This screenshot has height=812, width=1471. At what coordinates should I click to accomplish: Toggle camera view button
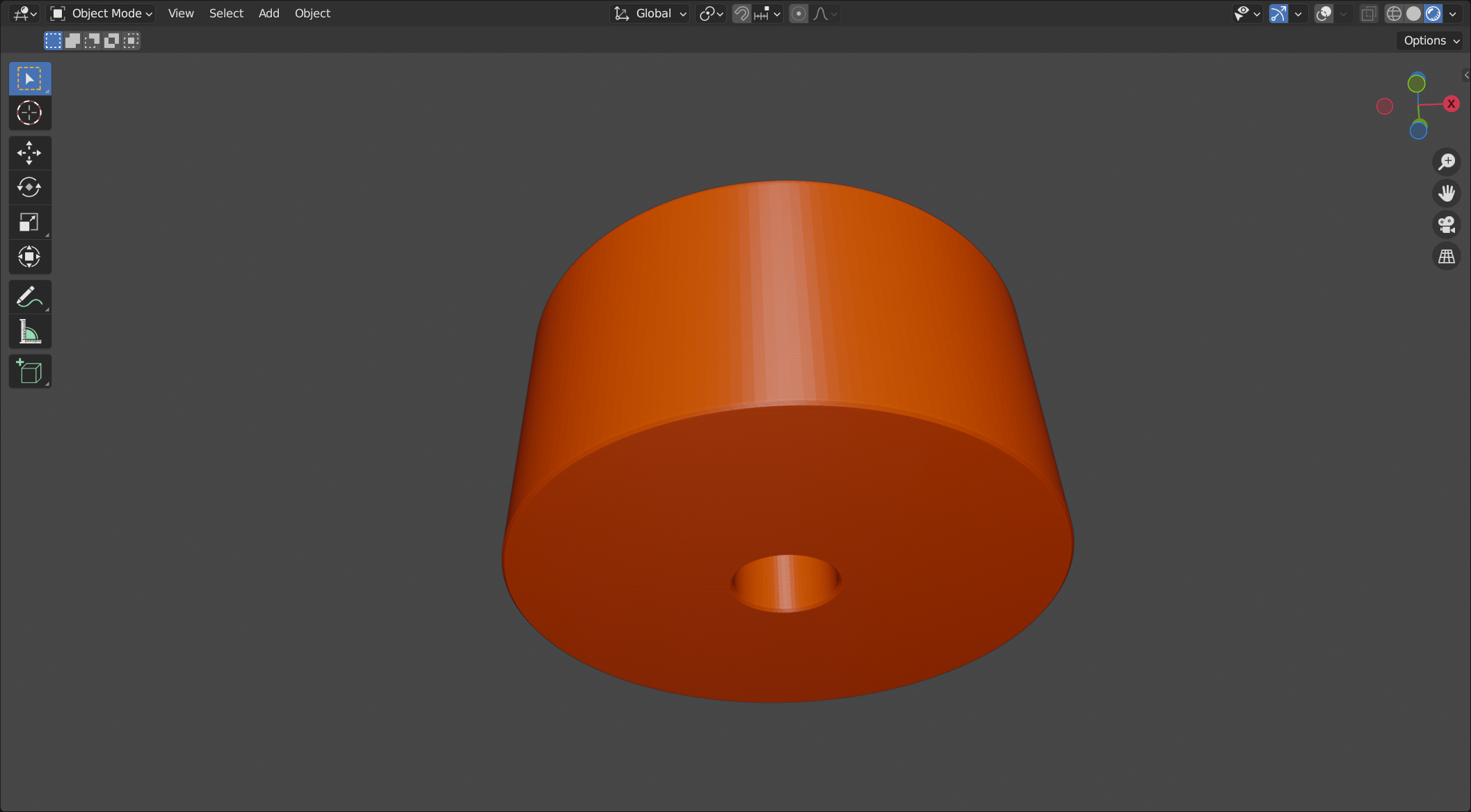point(1447,225)
